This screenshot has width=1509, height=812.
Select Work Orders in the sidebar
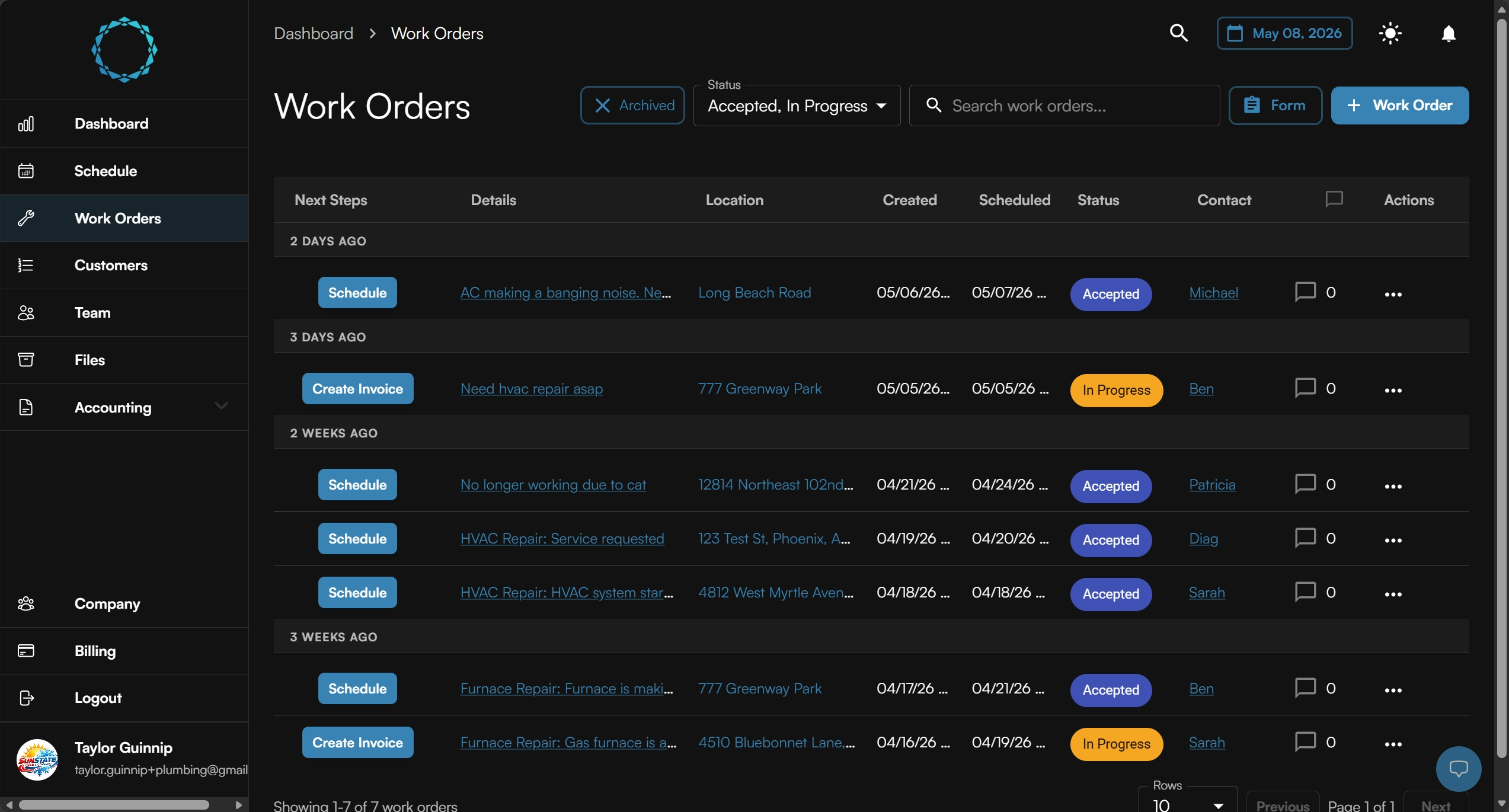coord(124,218)
